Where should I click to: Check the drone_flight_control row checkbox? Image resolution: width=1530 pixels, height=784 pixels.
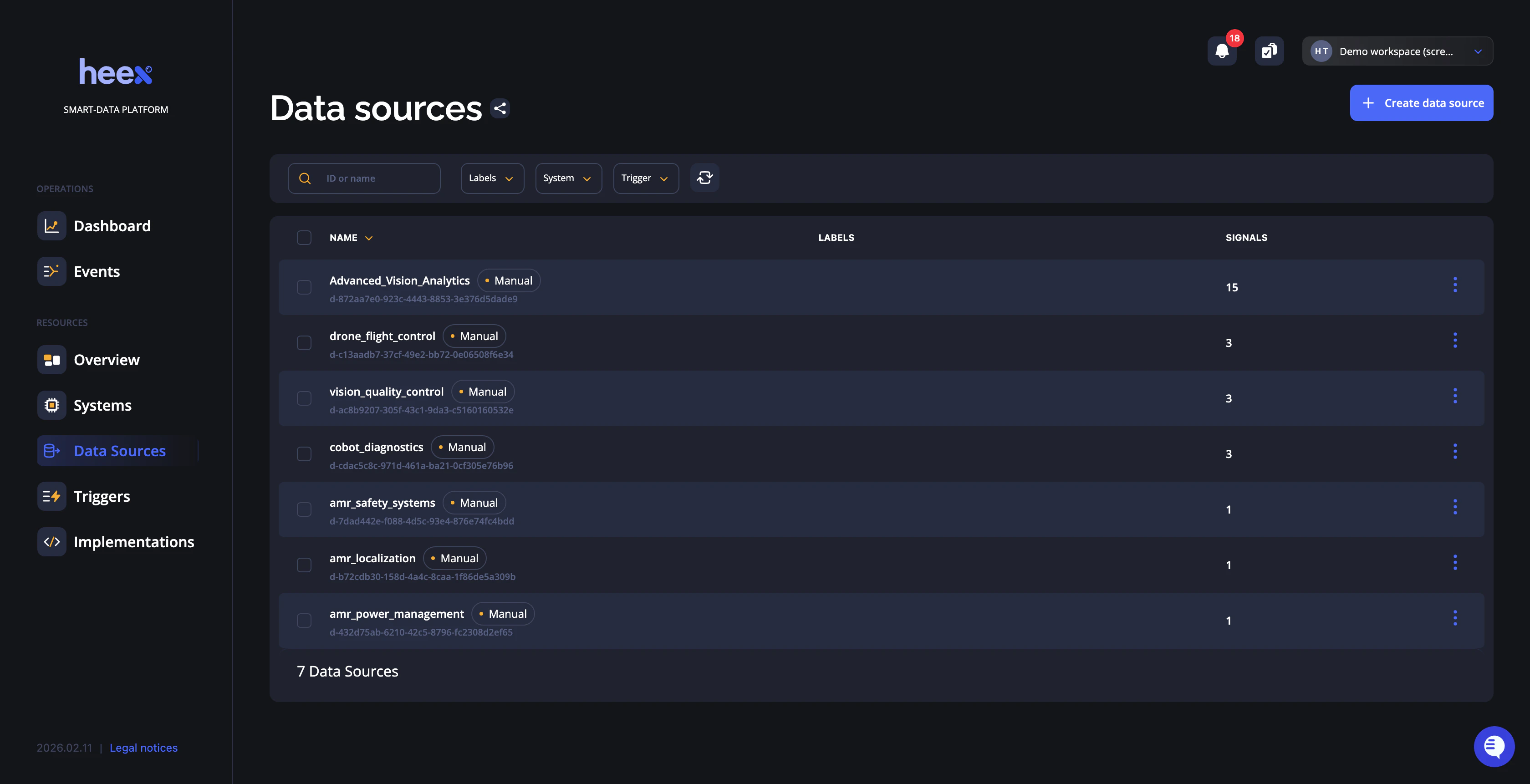pos(304,343)
